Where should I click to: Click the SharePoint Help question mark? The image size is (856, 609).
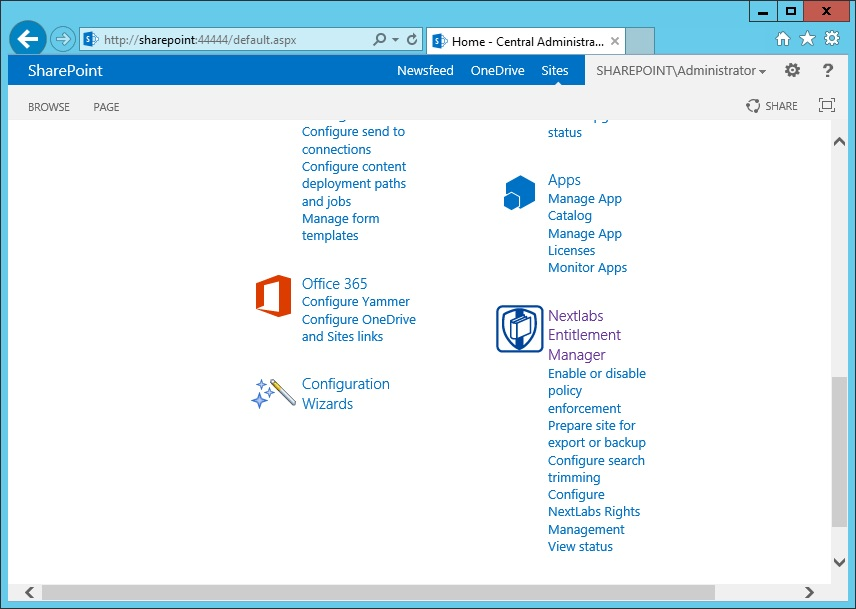coord(828,70)
